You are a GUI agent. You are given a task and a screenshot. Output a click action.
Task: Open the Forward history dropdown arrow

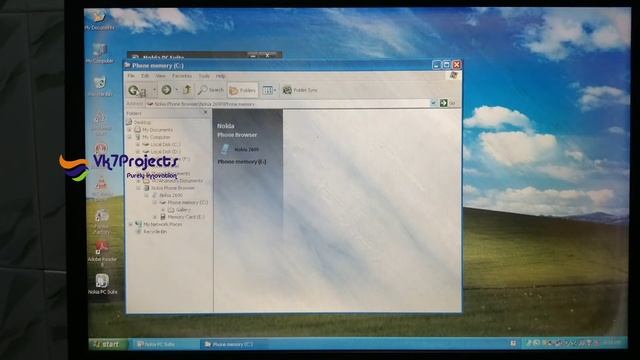point(176,90)
